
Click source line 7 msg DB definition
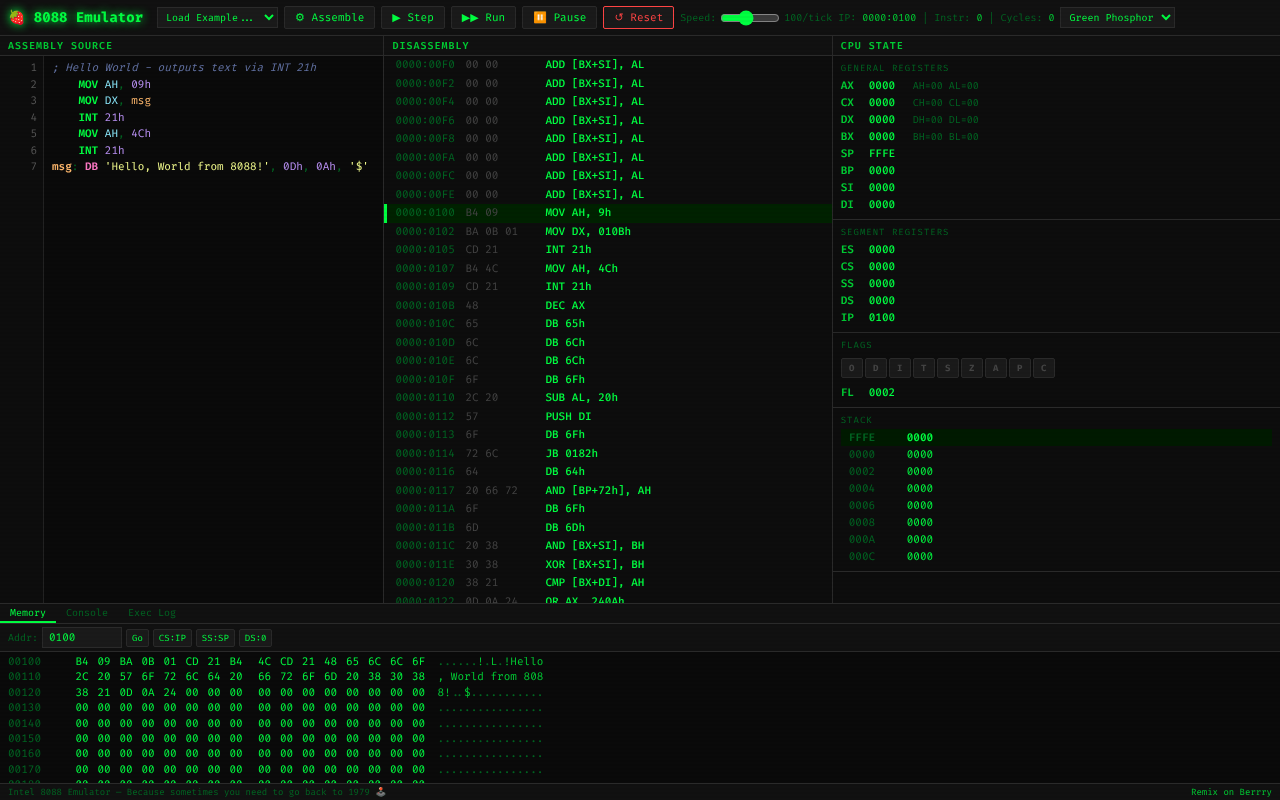coord(210,167)
